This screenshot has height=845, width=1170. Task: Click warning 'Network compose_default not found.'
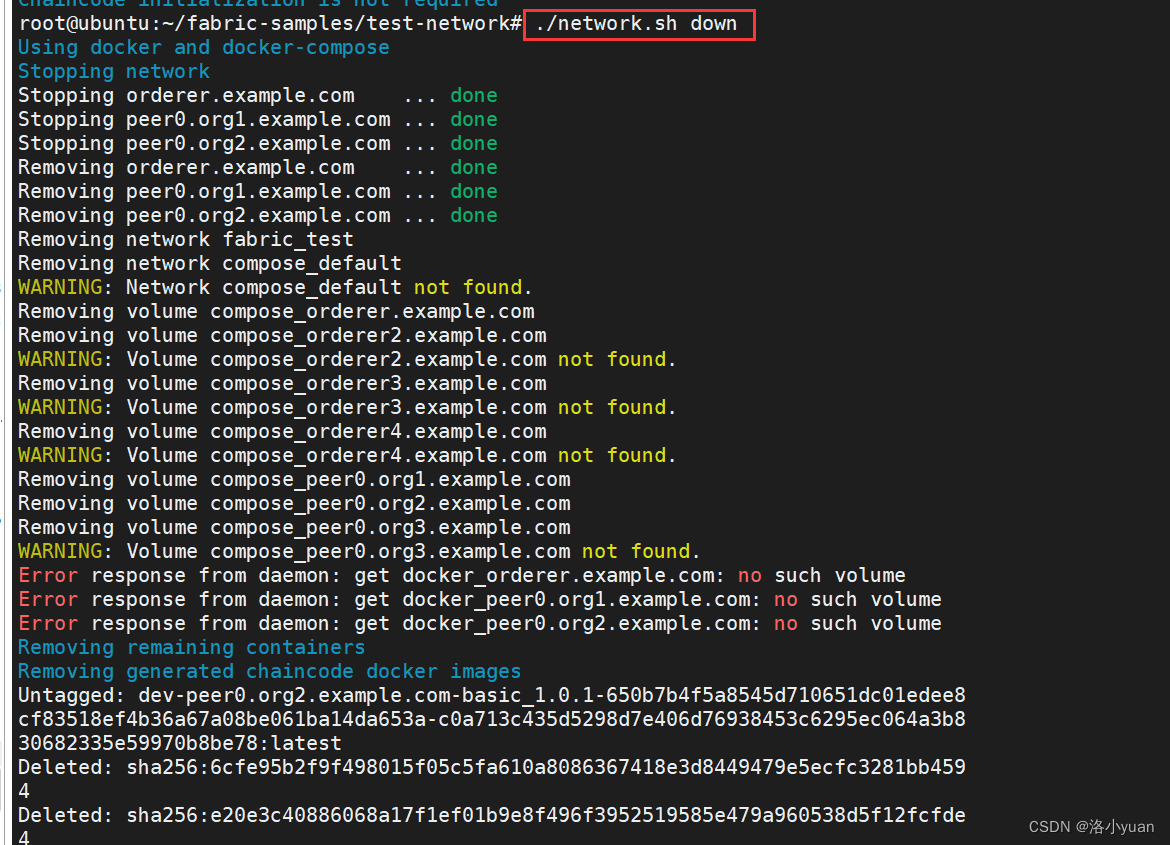275,287
